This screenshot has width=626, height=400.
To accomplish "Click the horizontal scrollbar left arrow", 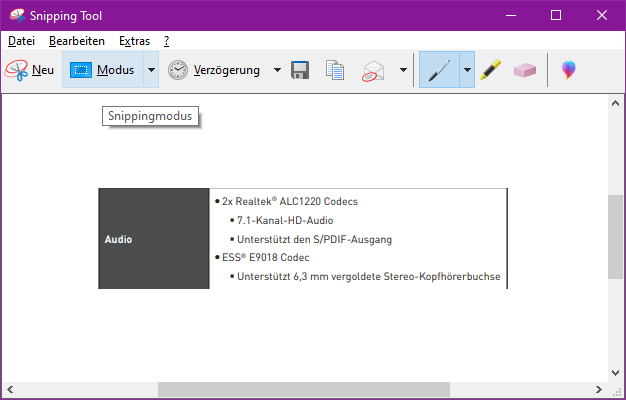I will tap(10, 389).
